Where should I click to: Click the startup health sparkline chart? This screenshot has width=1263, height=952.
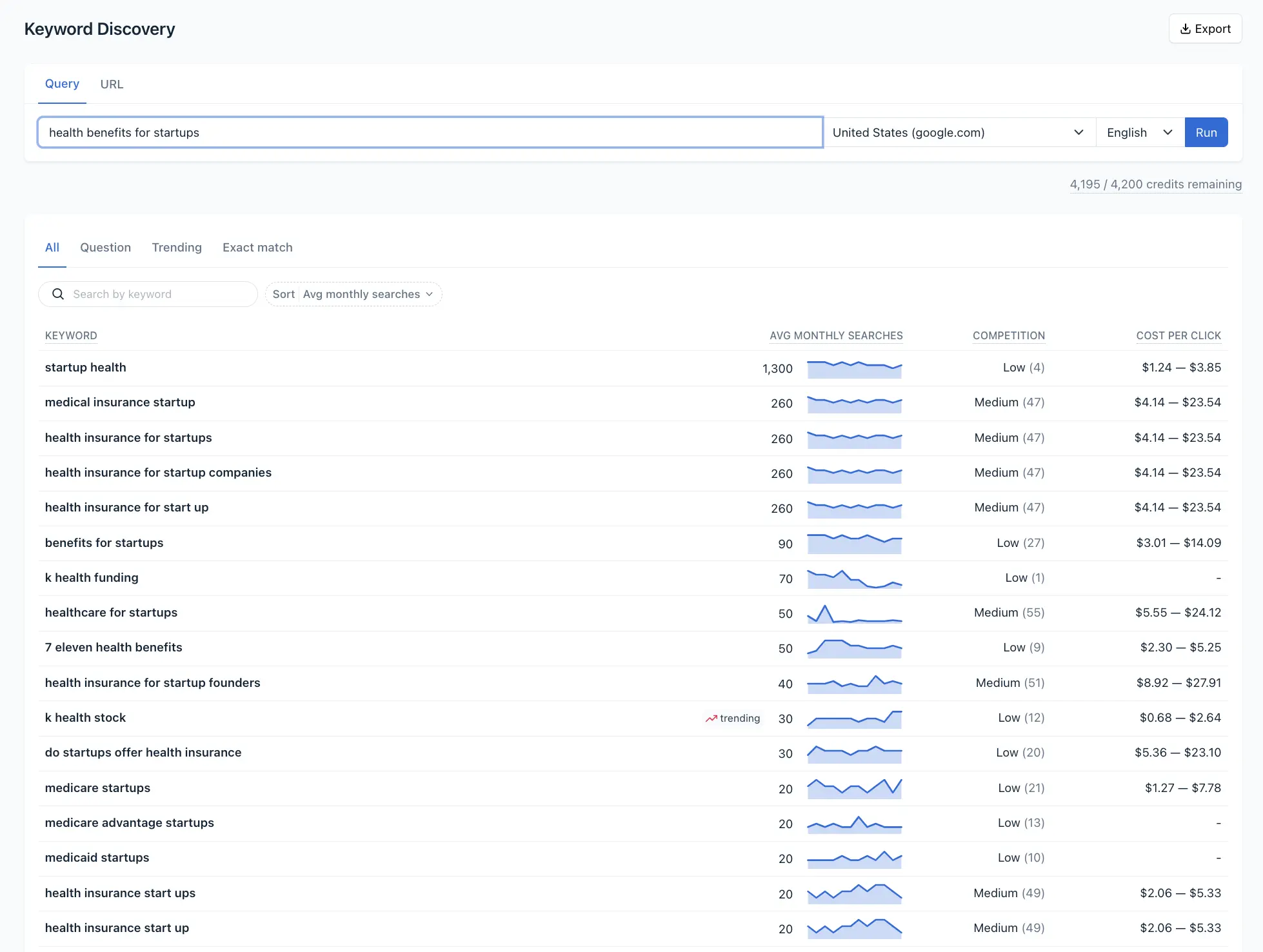pos(854,369)
